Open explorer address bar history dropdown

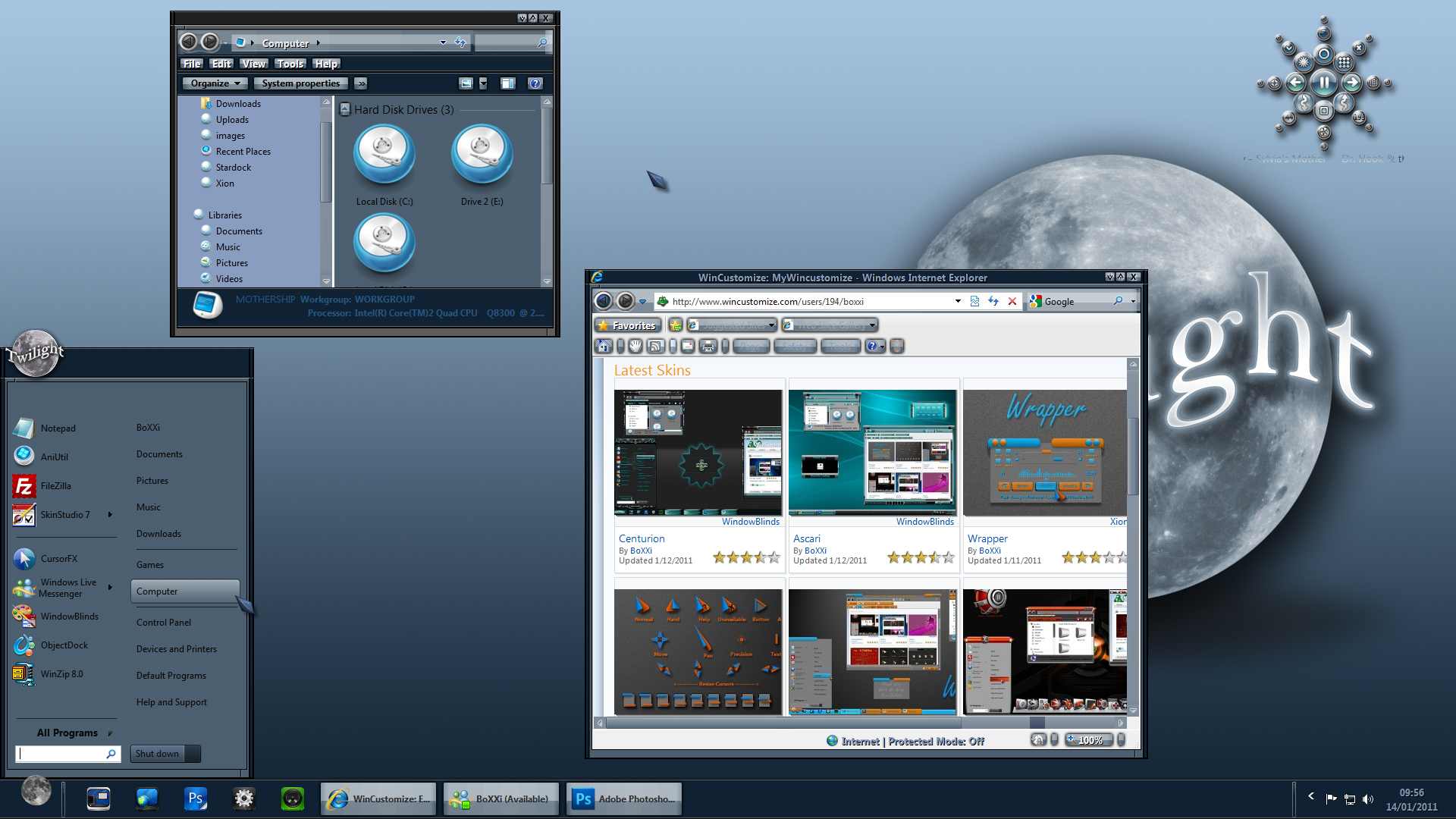[x=443, y=42]
